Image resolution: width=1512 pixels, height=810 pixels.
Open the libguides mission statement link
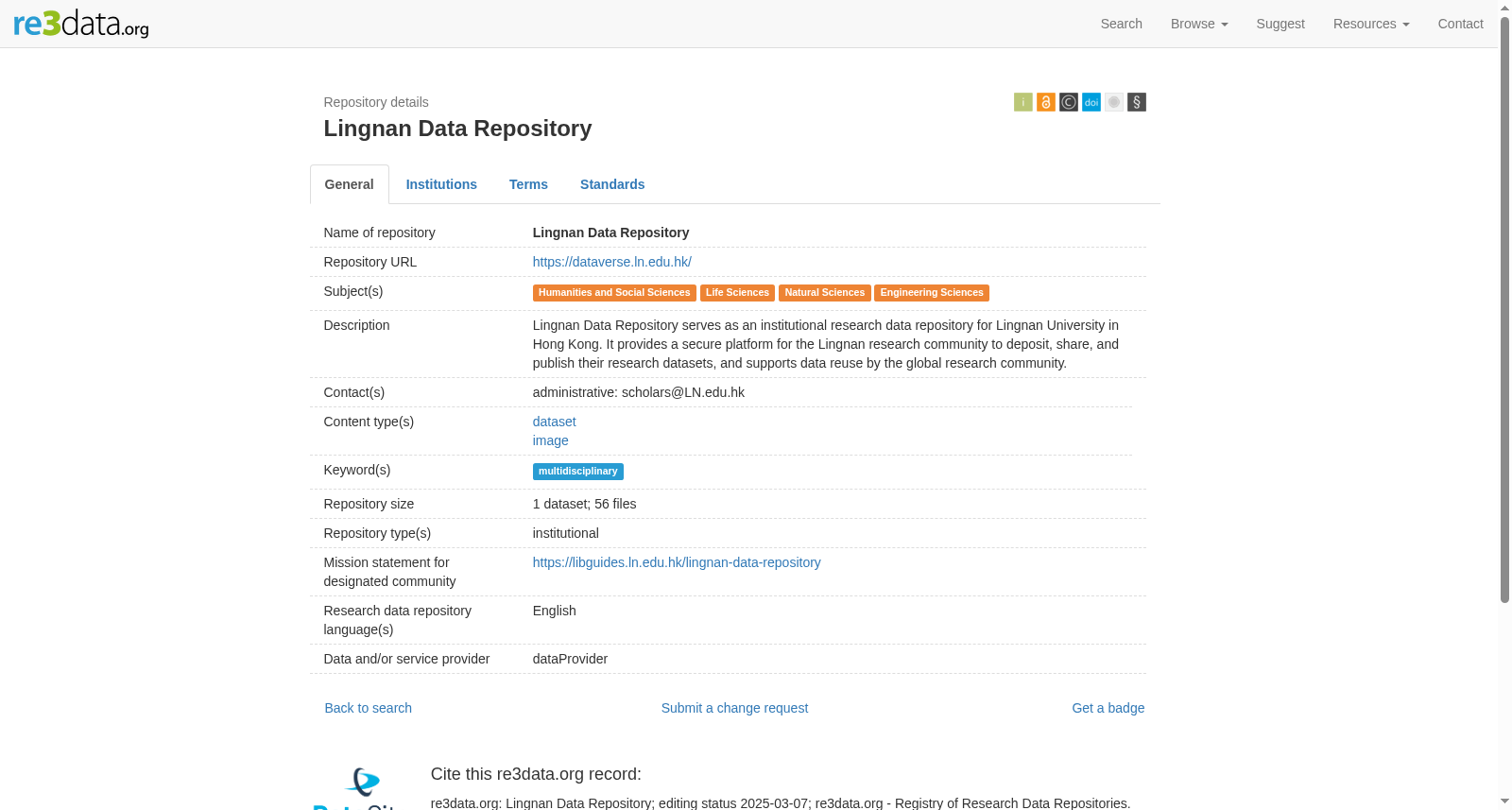coord(677,562)
